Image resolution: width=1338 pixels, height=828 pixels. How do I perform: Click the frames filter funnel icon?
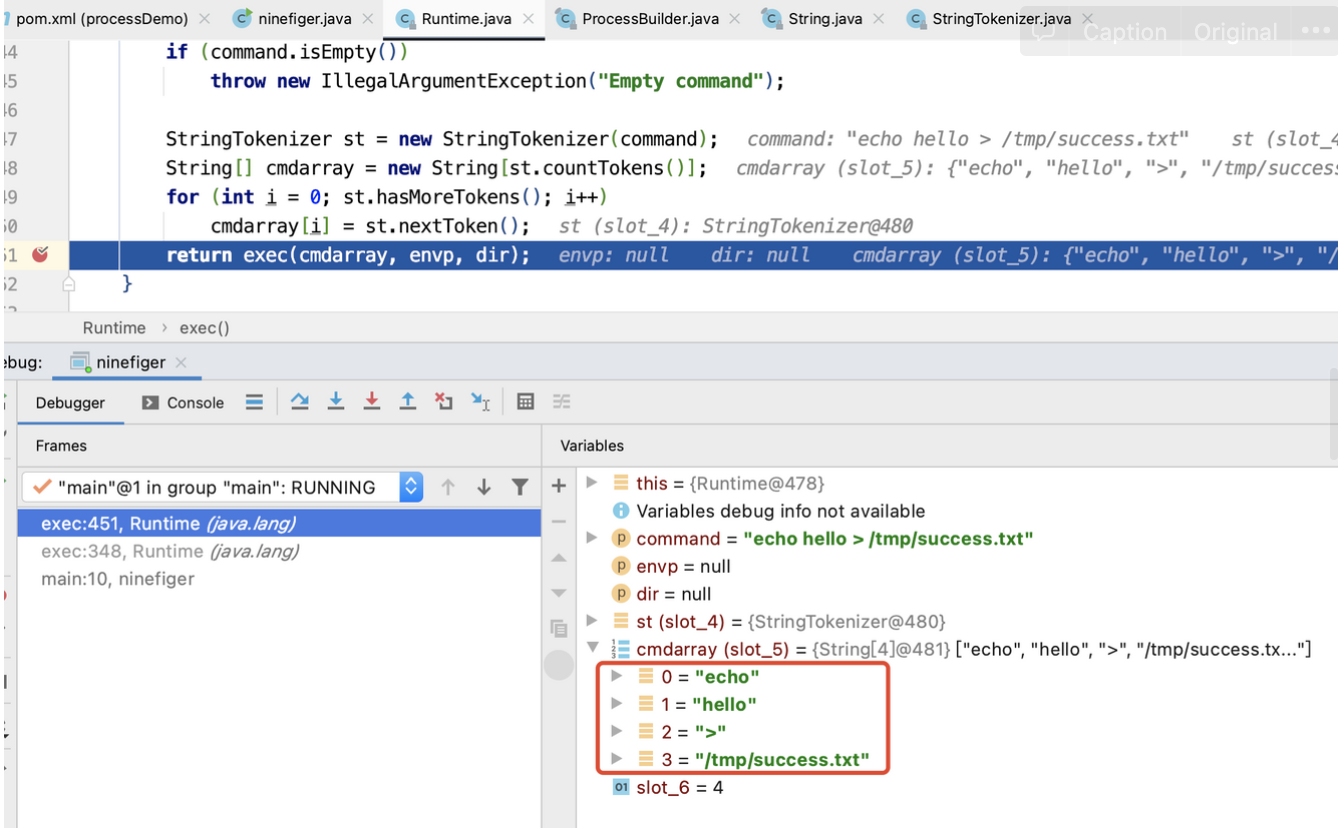click(519, 487)
